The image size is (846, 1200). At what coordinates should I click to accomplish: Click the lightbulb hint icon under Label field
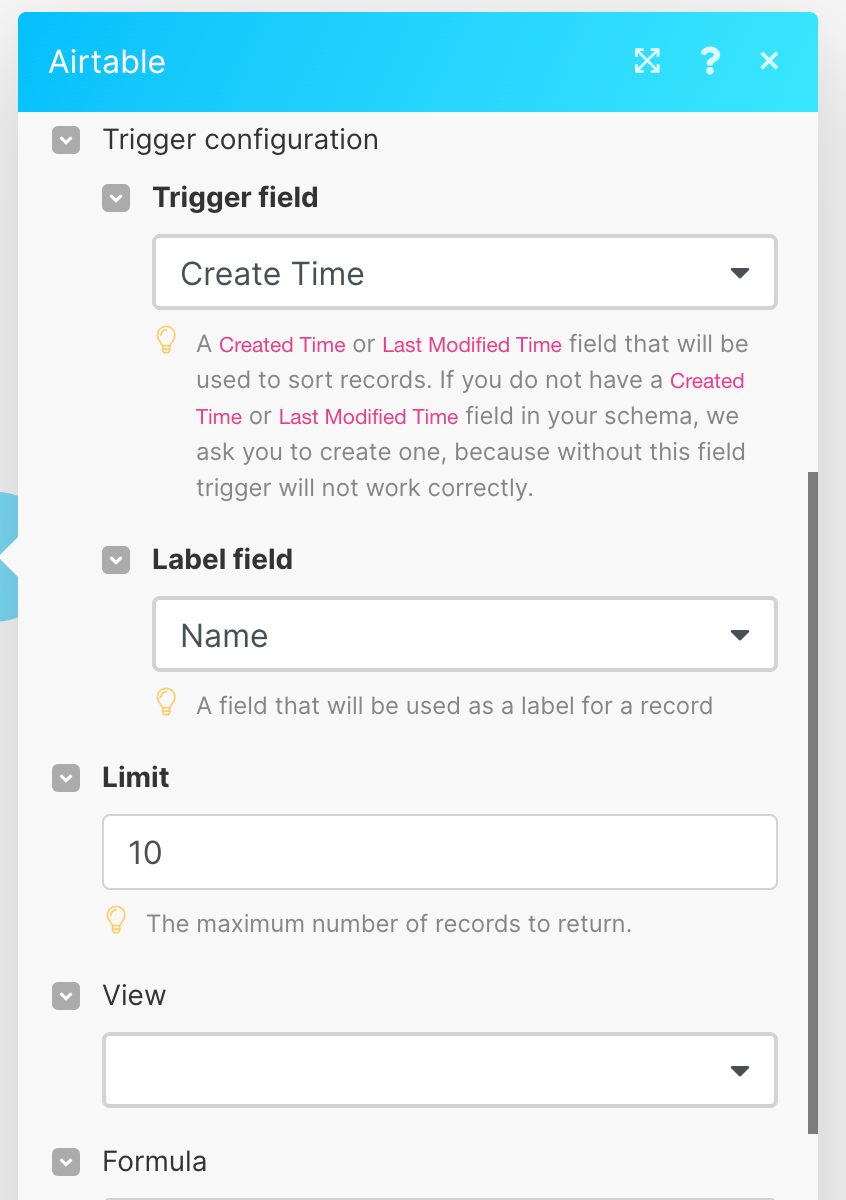coord(167,703)
